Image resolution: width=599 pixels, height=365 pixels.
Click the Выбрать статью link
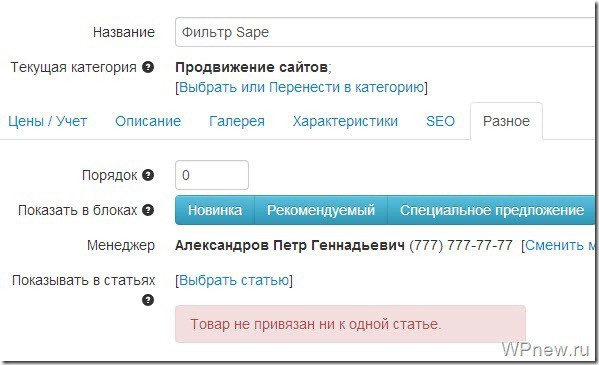(x=234, y=280)
